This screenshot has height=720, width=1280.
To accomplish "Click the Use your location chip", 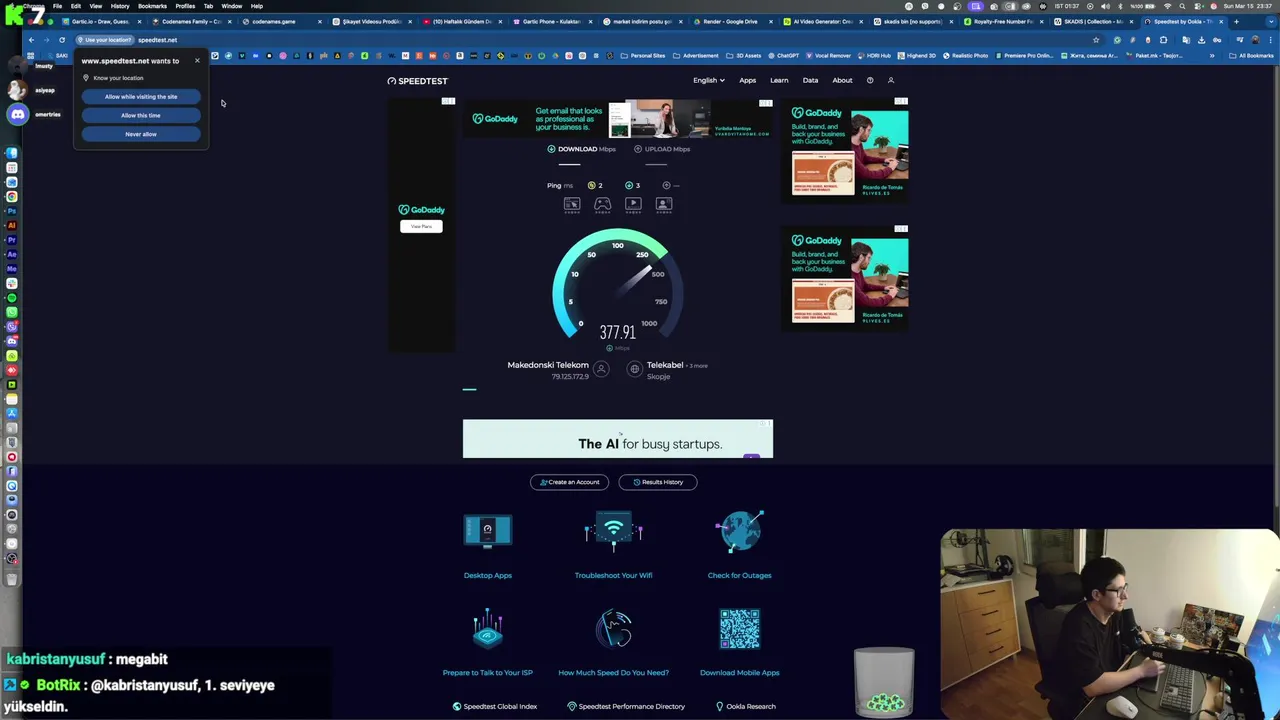I will tap(105, 40).
